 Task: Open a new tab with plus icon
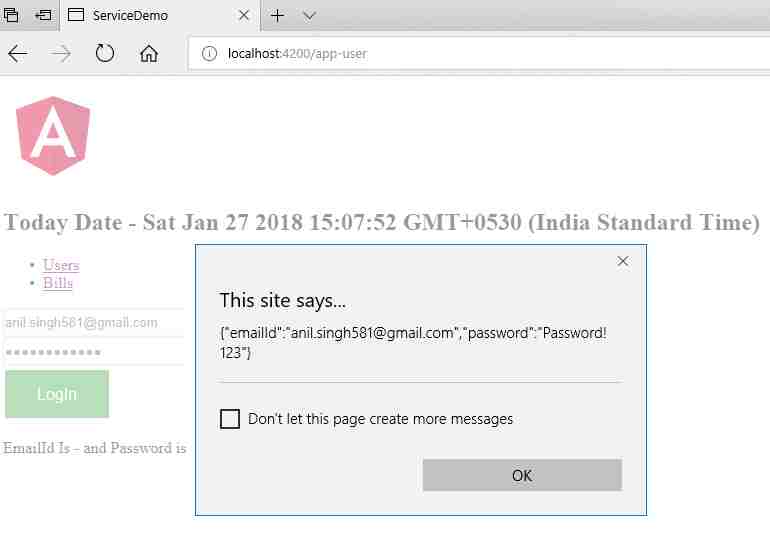click(x=277, y=16)
